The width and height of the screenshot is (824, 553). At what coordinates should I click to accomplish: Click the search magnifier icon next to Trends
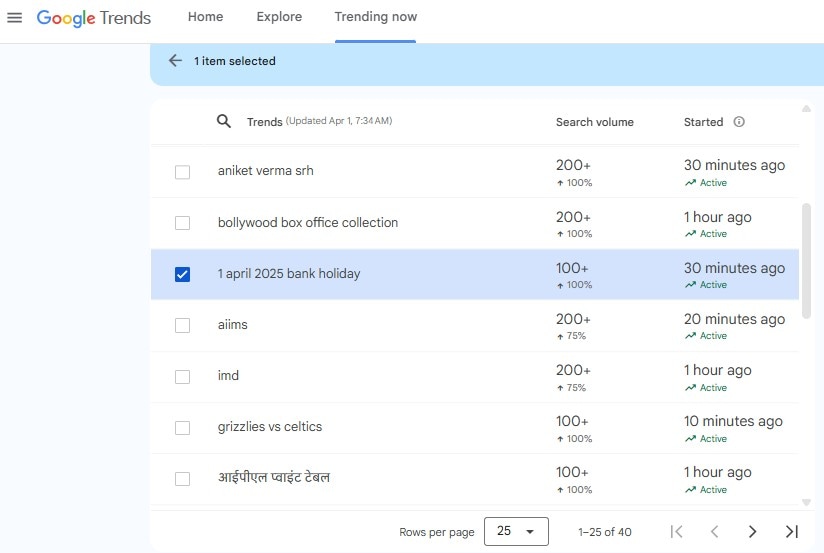pos(224,122)
